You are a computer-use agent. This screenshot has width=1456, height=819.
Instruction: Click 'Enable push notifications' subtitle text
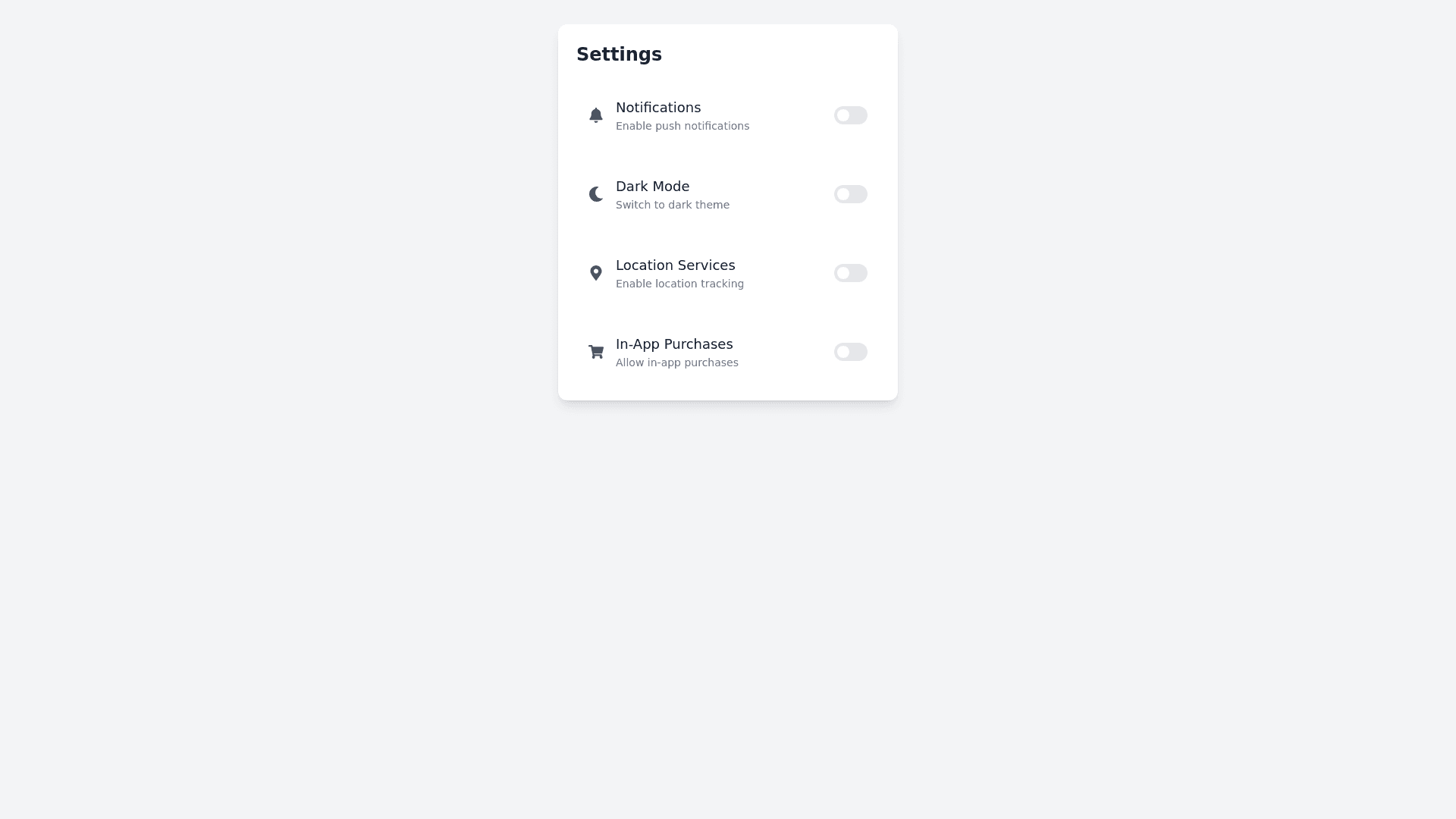[682, 126]
